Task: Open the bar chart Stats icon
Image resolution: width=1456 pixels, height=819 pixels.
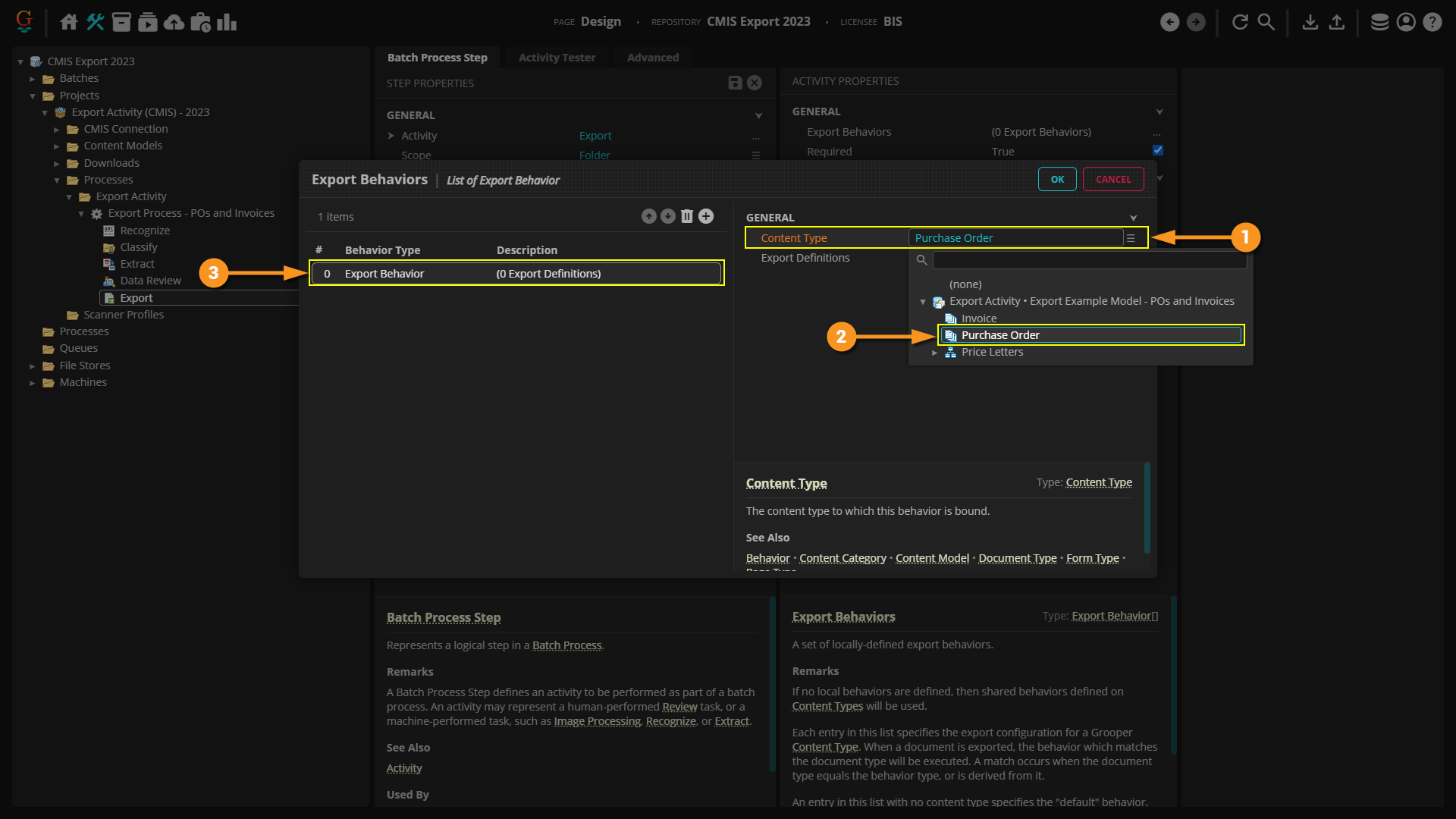Action: click(226, 22)
